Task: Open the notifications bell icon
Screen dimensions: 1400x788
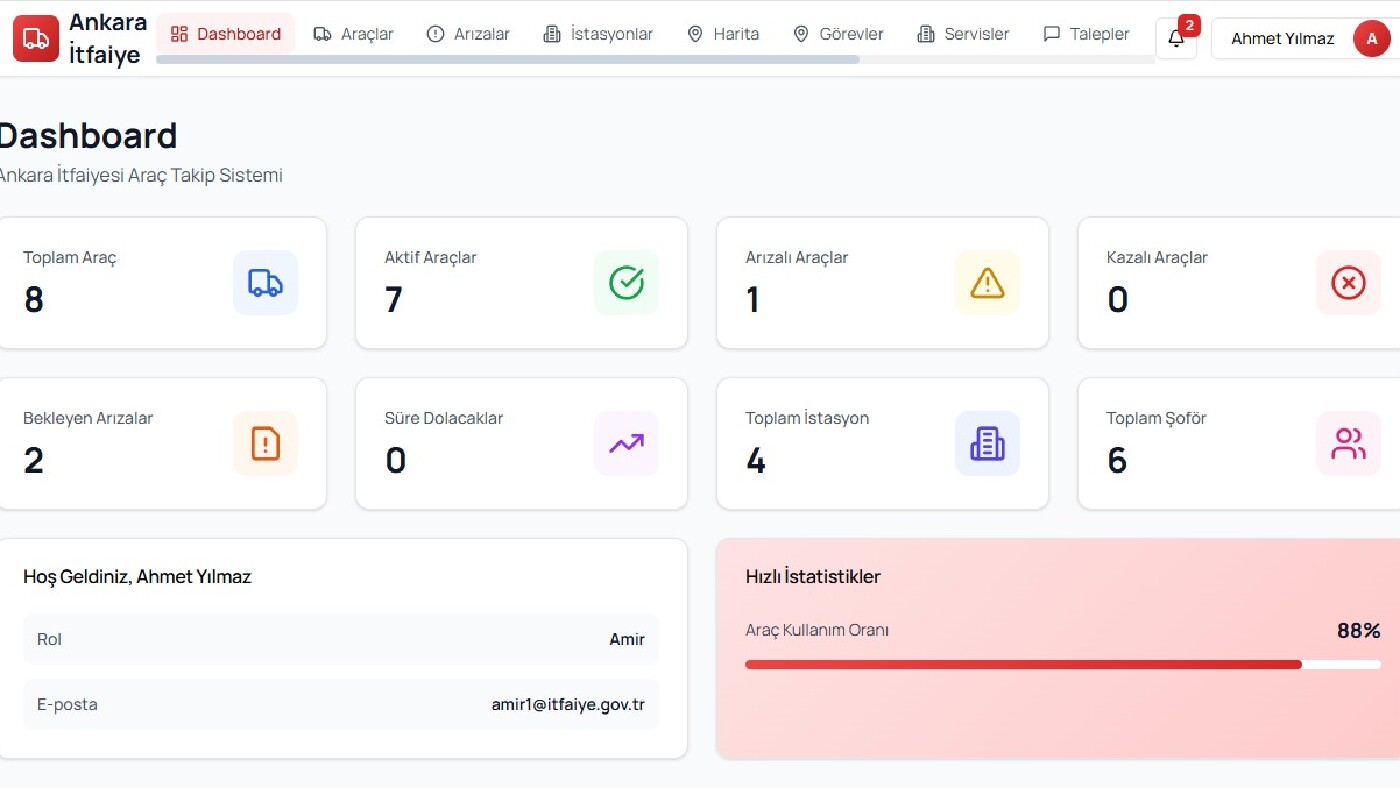Action: [1176, 39]
